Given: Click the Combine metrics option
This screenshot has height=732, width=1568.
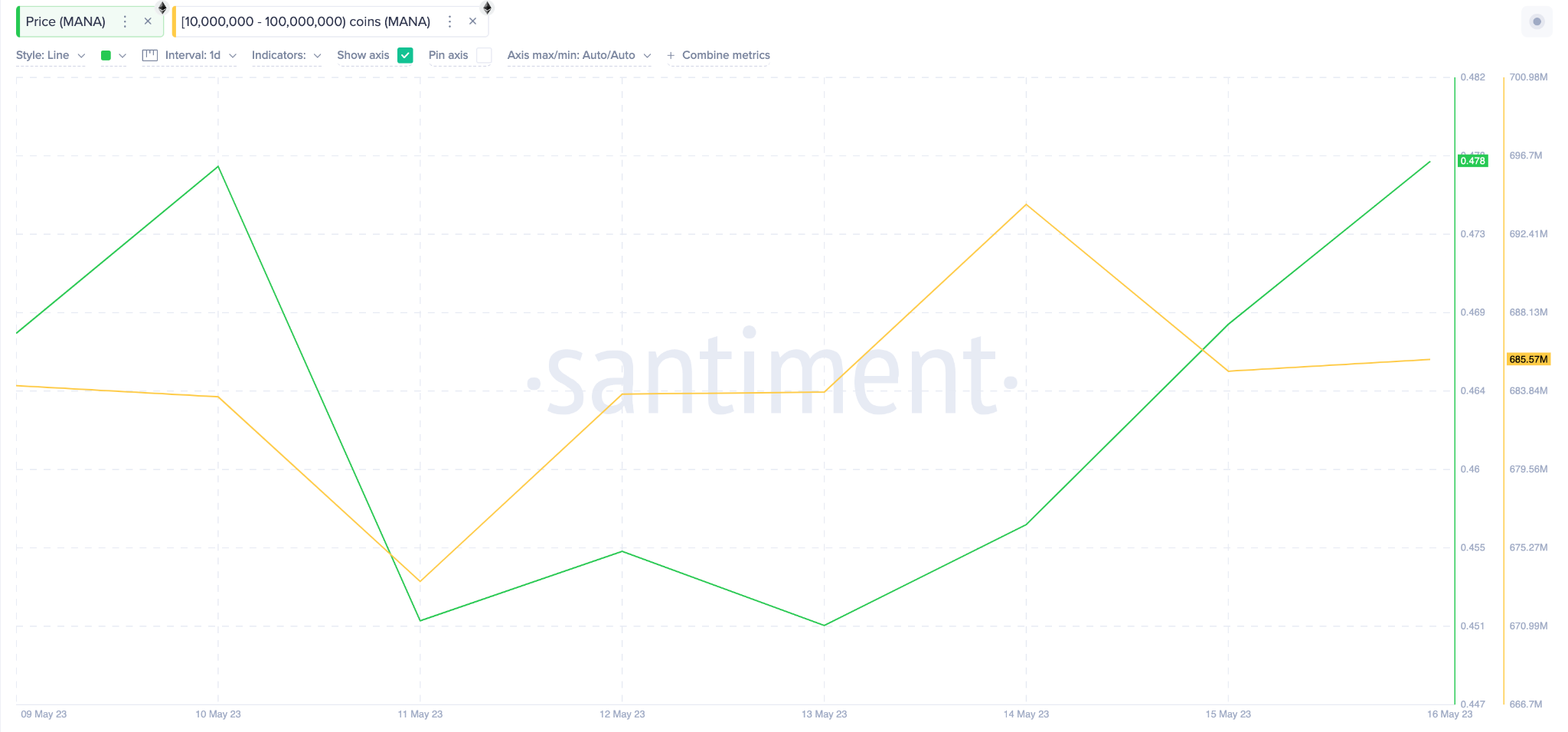Looking at the screenshot, I should pos(726,55).
